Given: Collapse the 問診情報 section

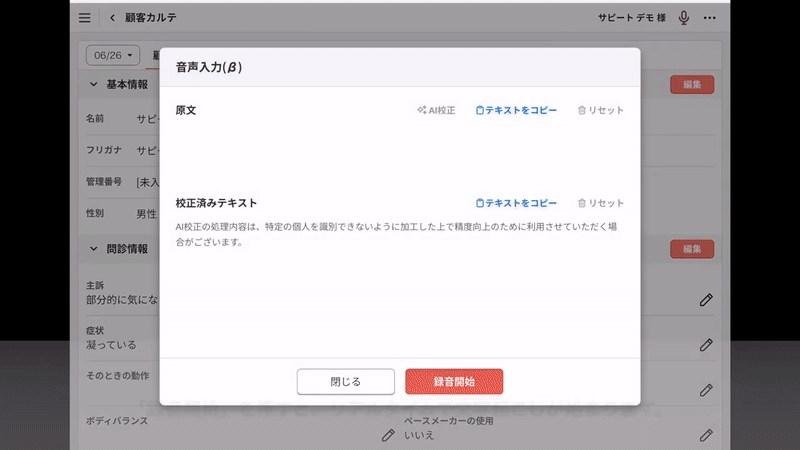Looking at the screenshot, I should (94, 248).
